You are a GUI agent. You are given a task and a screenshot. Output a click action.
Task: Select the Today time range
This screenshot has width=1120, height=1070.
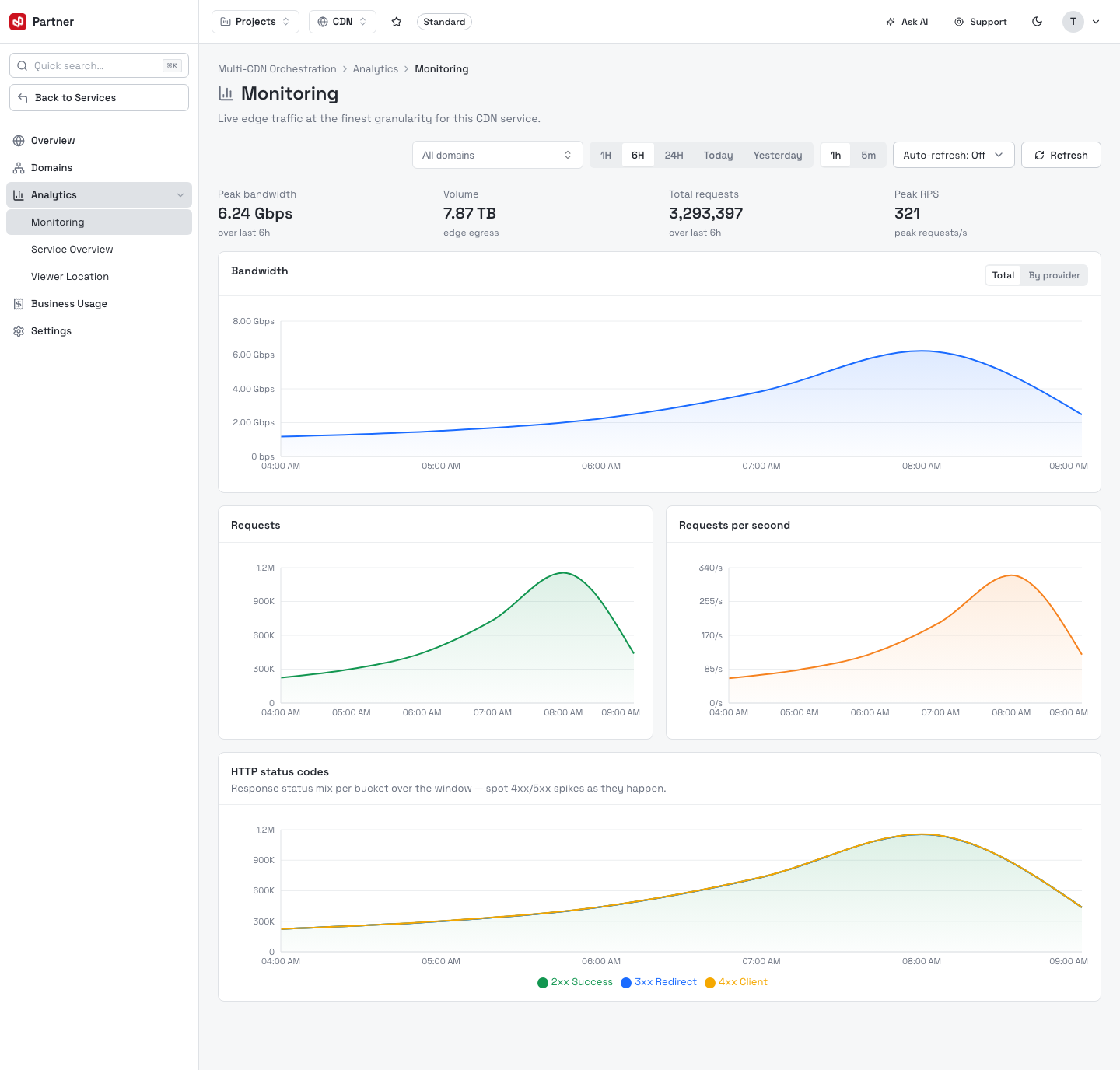pos(719,156)
